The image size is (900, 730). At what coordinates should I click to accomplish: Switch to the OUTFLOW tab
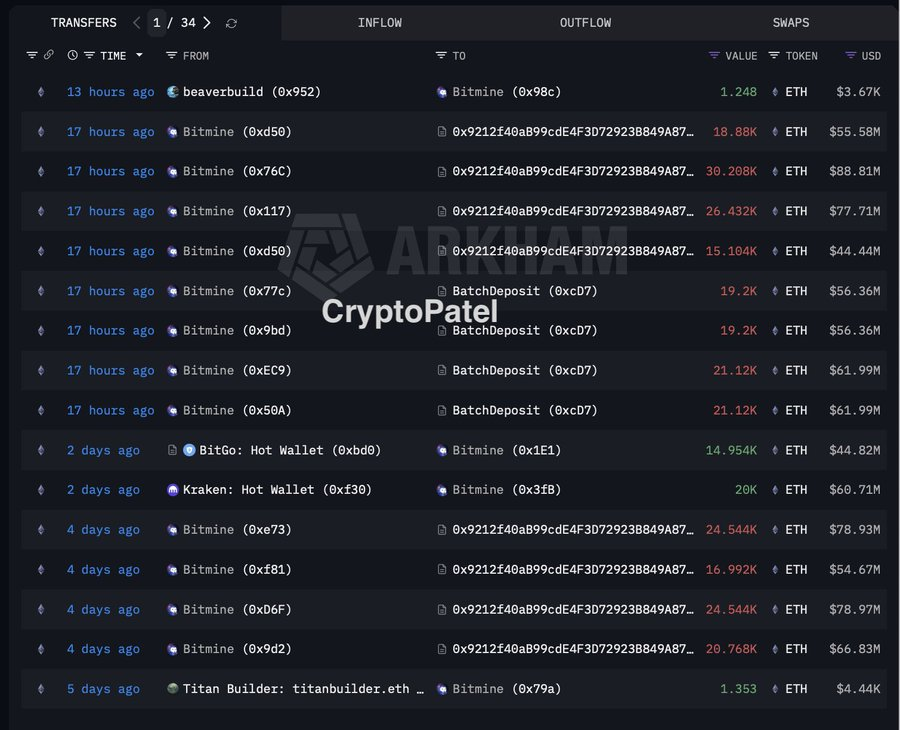[x=585, y=22]
